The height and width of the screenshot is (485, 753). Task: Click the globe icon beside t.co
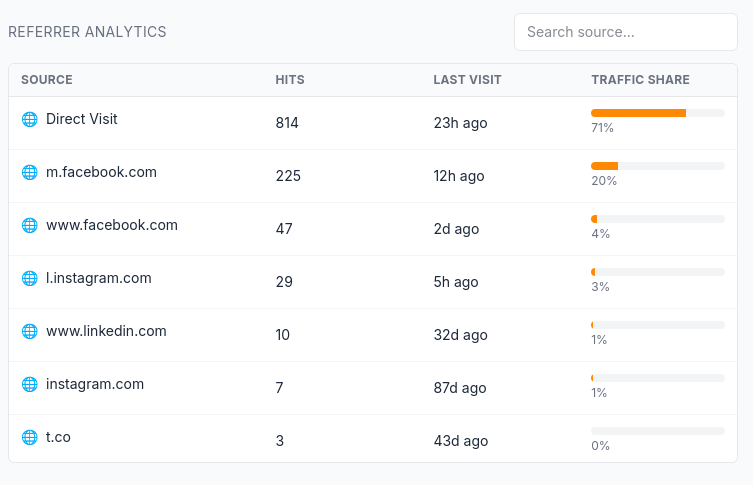tap(29, 437)
